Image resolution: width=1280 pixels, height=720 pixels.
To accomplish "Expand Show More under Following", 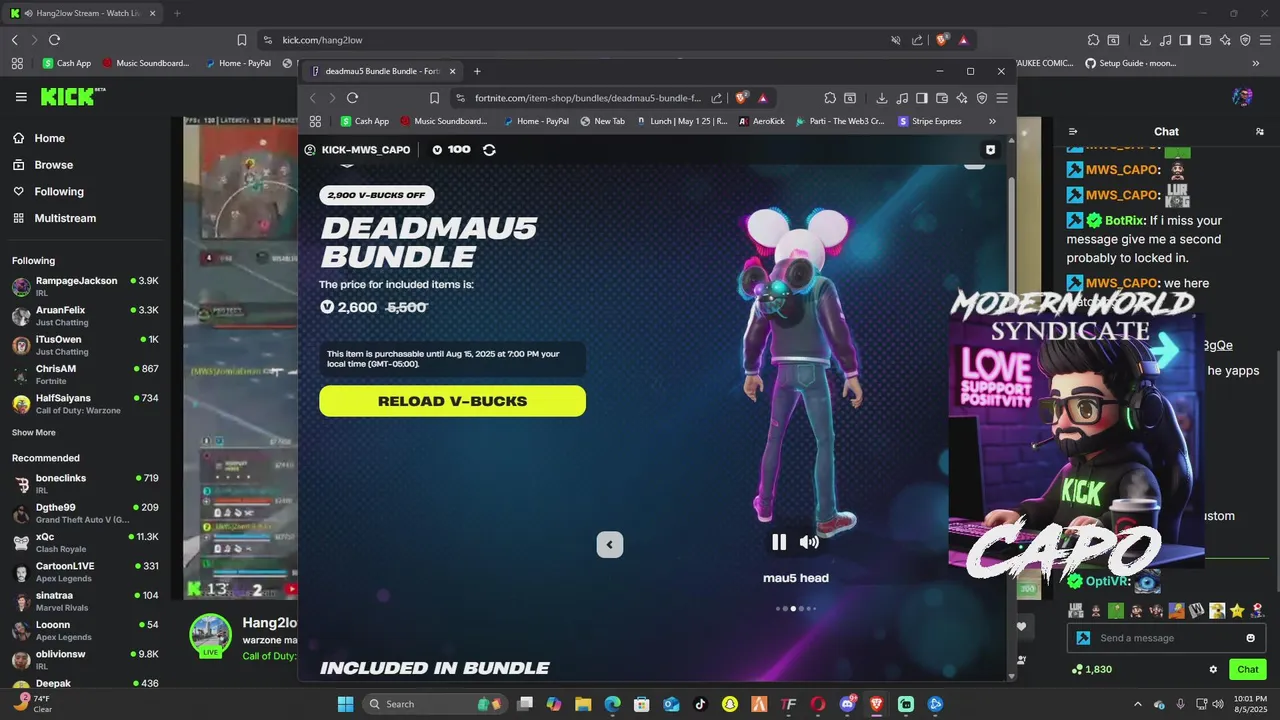I will (x=34, y=433).
